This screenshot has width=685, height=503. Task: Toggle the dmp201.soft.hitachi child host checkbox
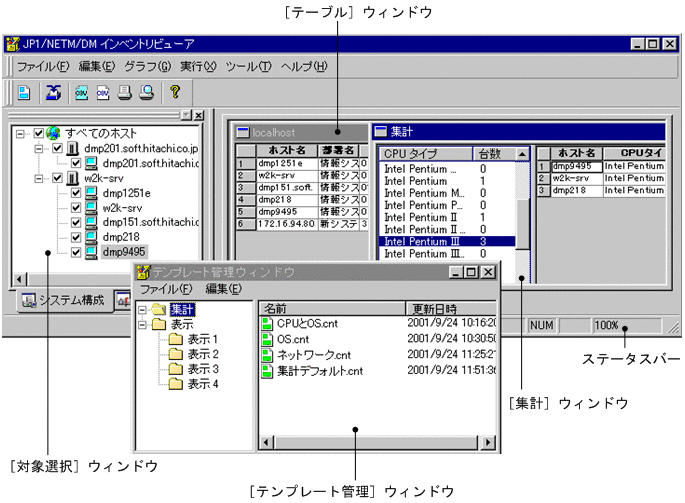pyautogui.click(x=76, y=163)
